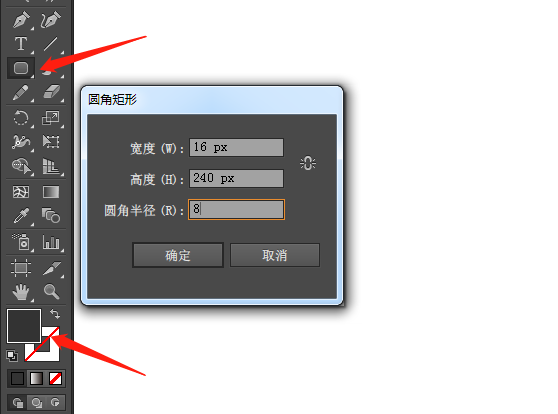
Task: Select the Rotate tool
Action: click(21, 118)
